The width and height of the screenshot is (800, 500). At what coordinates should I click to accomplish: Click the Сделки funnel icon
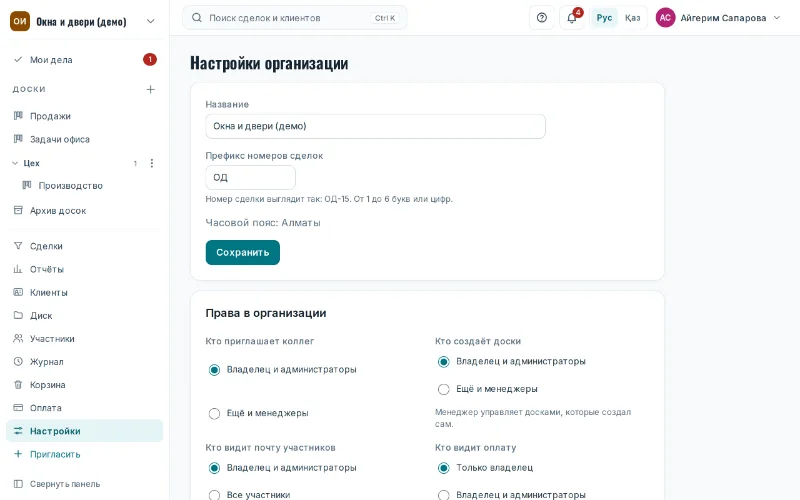(18, 246)
